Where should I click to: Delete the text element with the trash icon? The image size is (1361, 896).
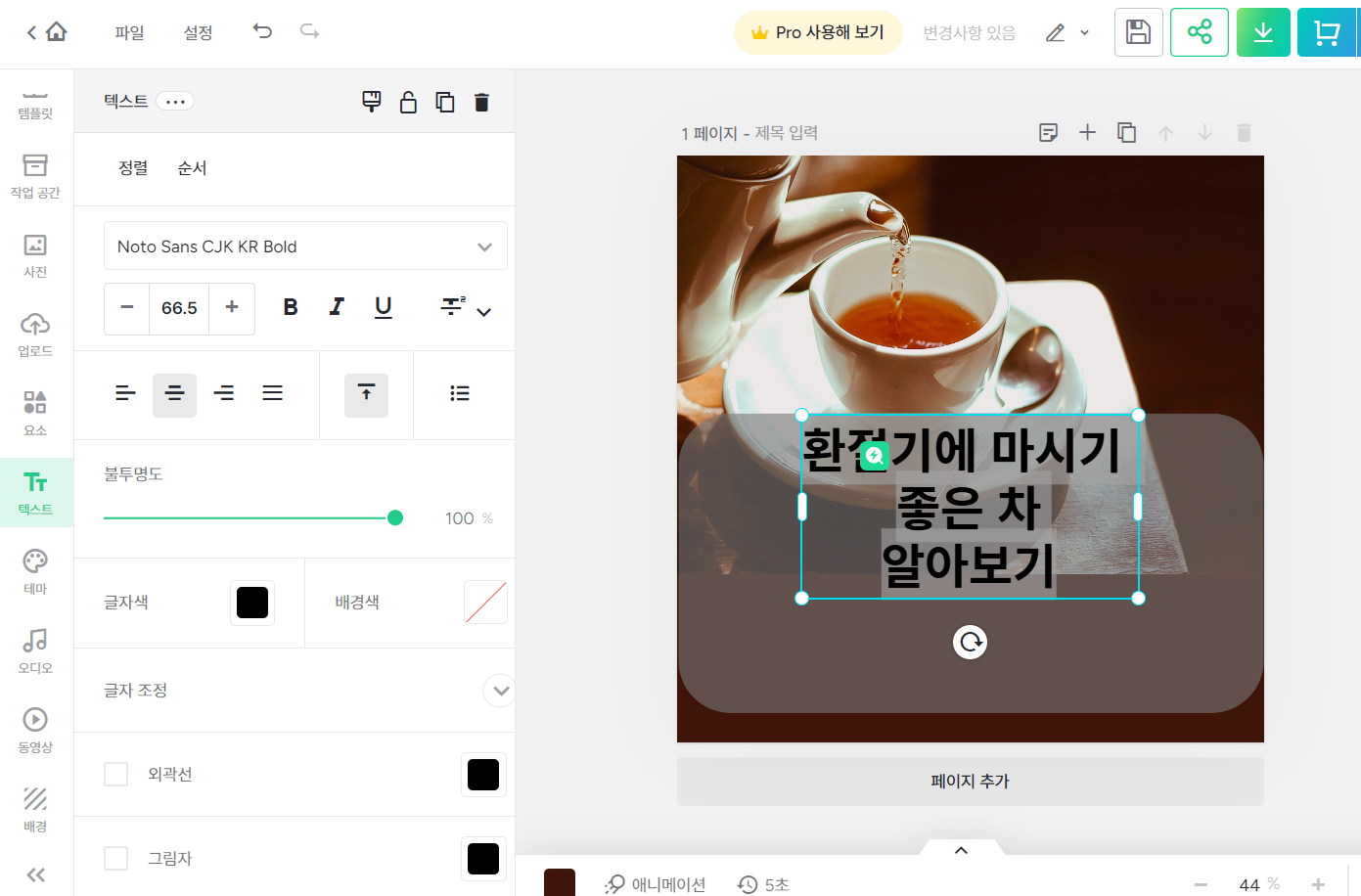481,101
